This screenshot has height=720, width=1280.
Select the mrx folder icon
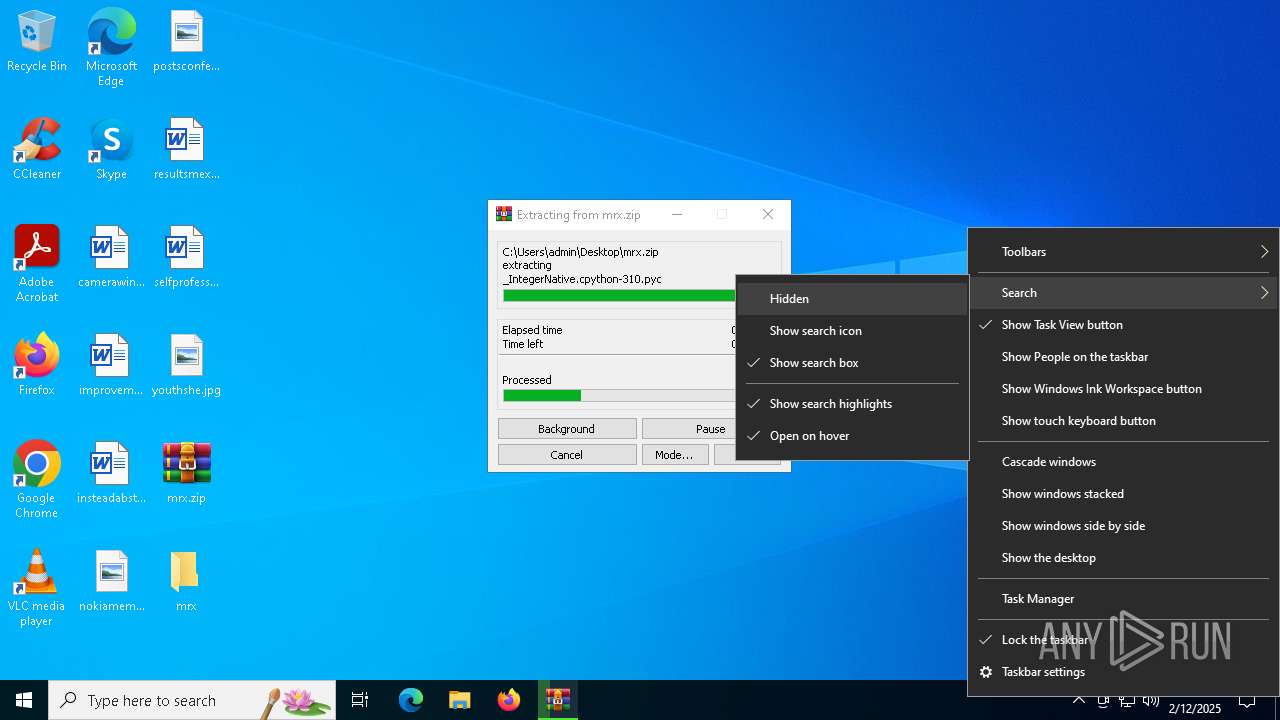[x=186, y=582]
